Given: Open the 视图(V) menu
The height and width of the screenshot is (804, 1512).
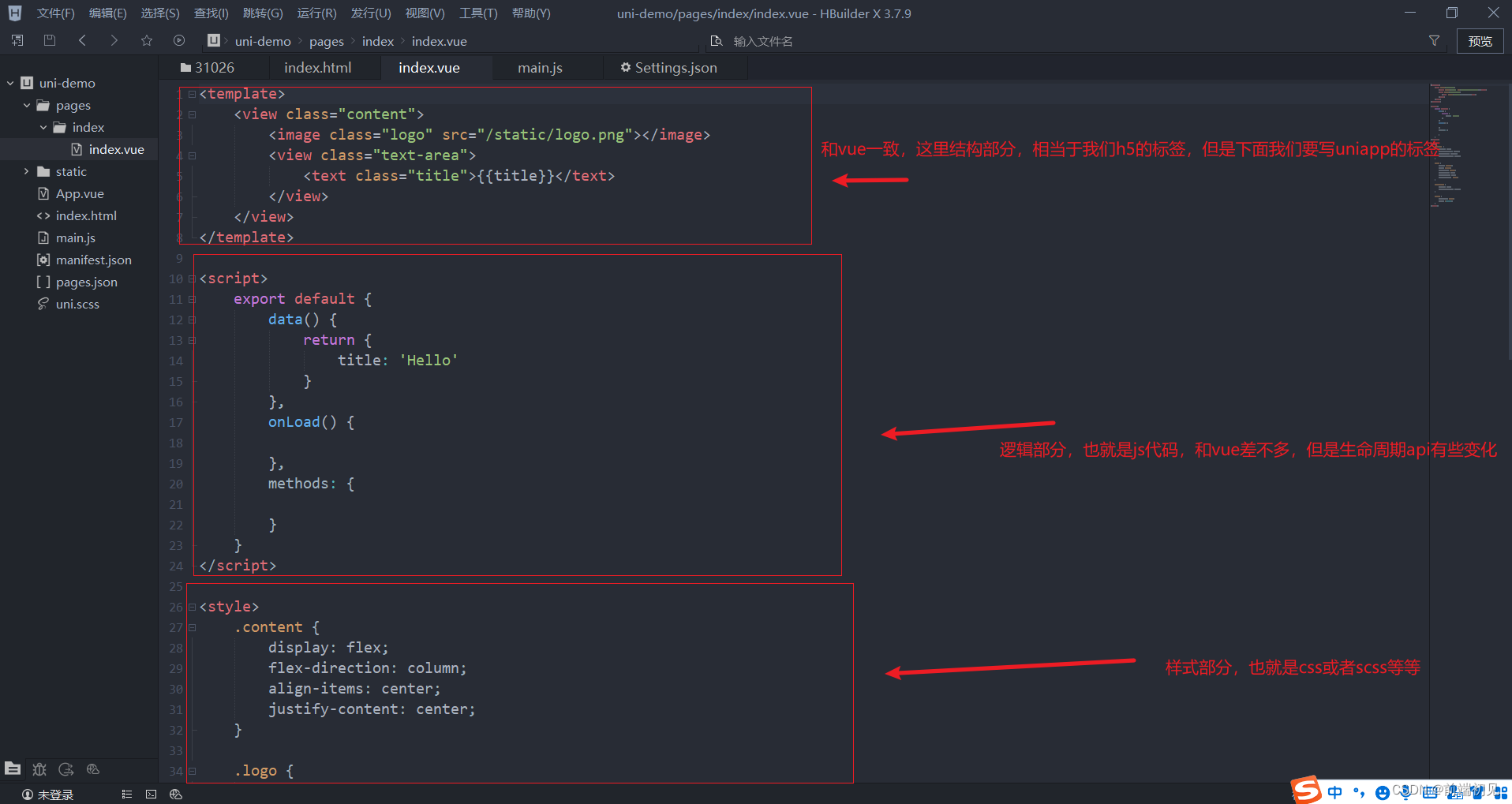Looking at the screenshot, I should (x=425, y=13).
